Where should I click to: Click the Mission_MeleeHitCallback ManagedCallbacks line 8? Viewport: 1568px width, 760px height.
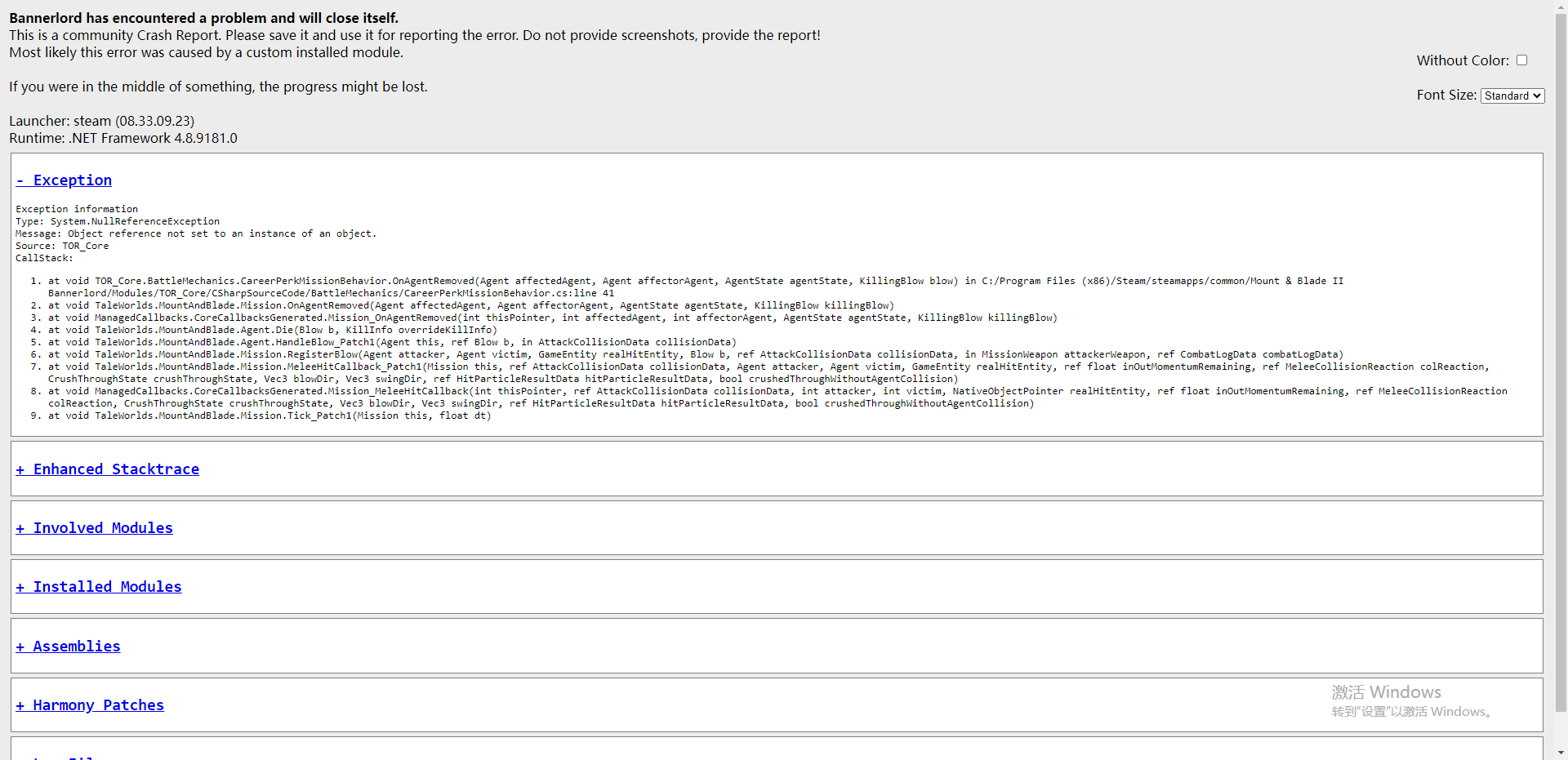pos(777,397)
